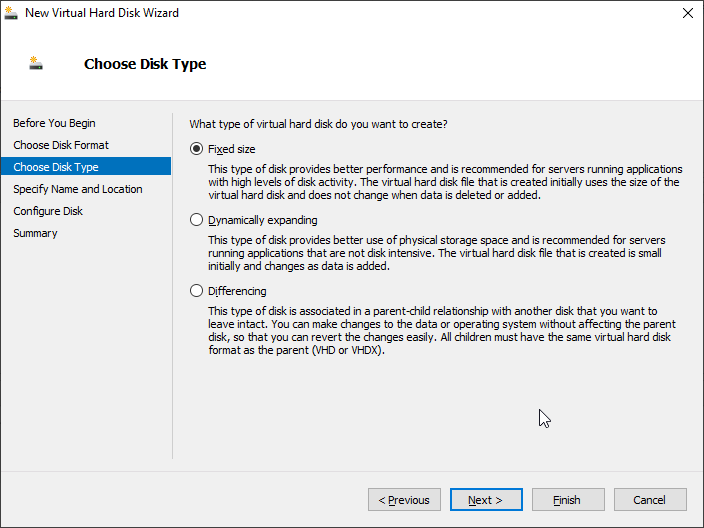The image size is (704, 528).
Task: Go to the Summary step
Action: tap(35, 233)
